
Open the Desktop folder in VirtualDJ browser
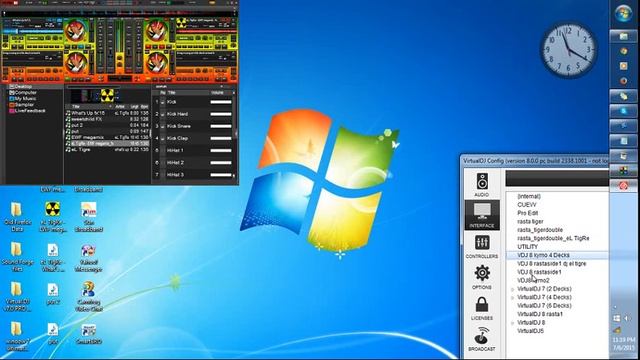point(20,87)
